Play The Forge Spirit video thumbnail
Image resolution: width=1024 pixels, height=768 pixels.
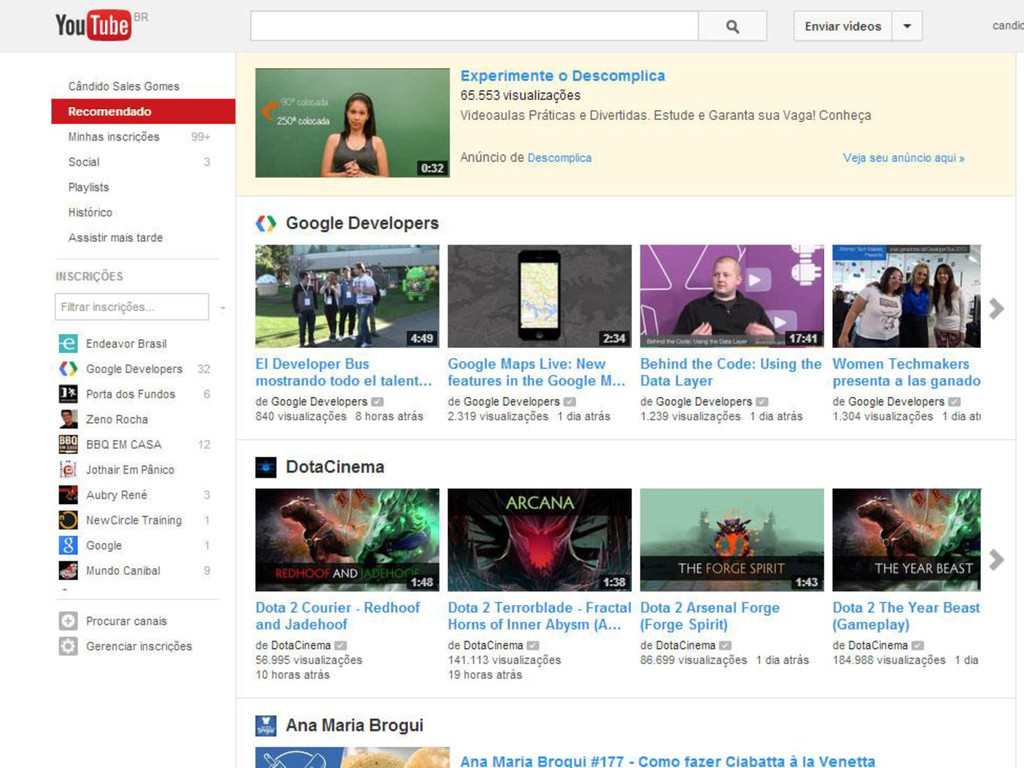point(731,539)
